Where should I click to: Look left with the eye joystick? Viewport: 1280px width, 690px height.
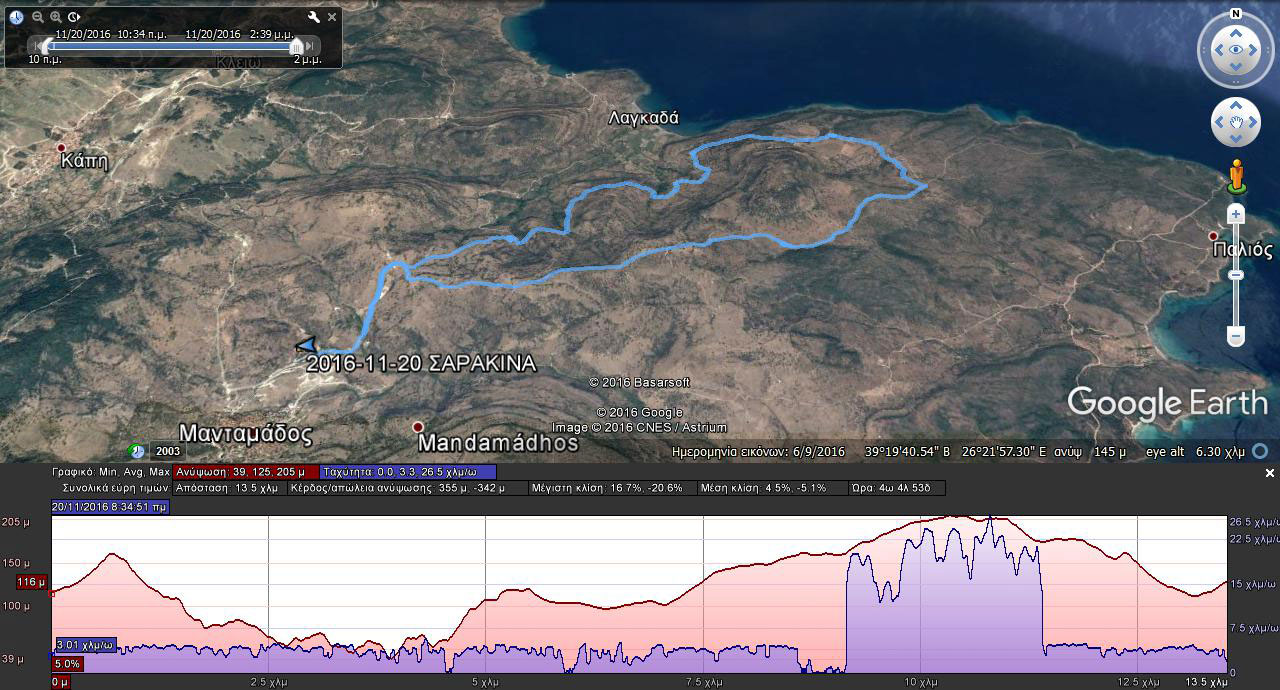tap(1217, 50)
